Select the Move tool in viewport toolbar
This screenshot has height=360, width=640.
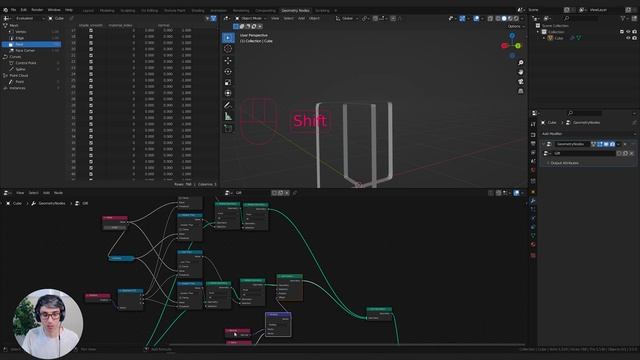point(228,60)
